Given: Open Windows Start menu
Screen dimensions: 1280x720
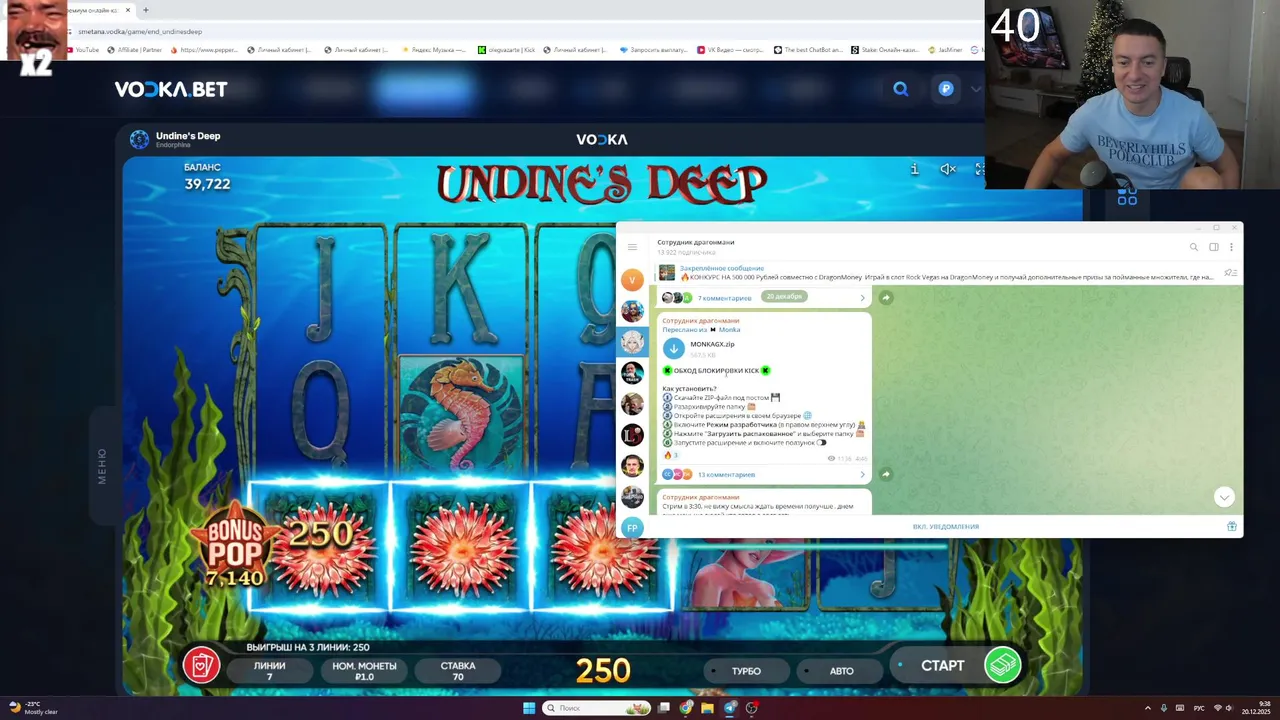Looking at the screenshot, I should point(529,708).
